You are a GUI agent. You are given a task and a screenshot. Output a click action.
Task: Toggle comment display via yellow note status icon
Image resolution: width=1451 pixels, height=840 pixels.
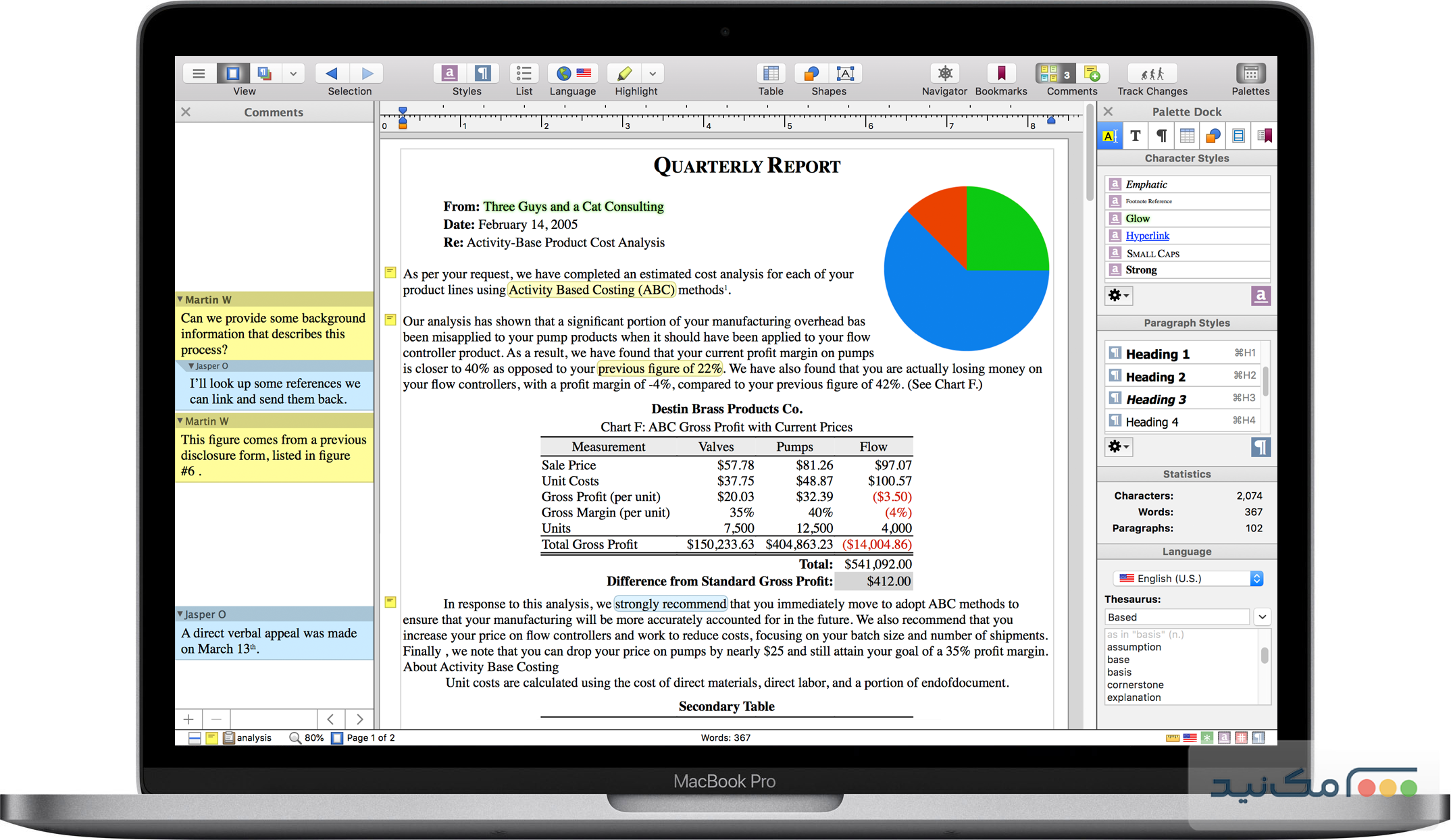coord(212,737)
